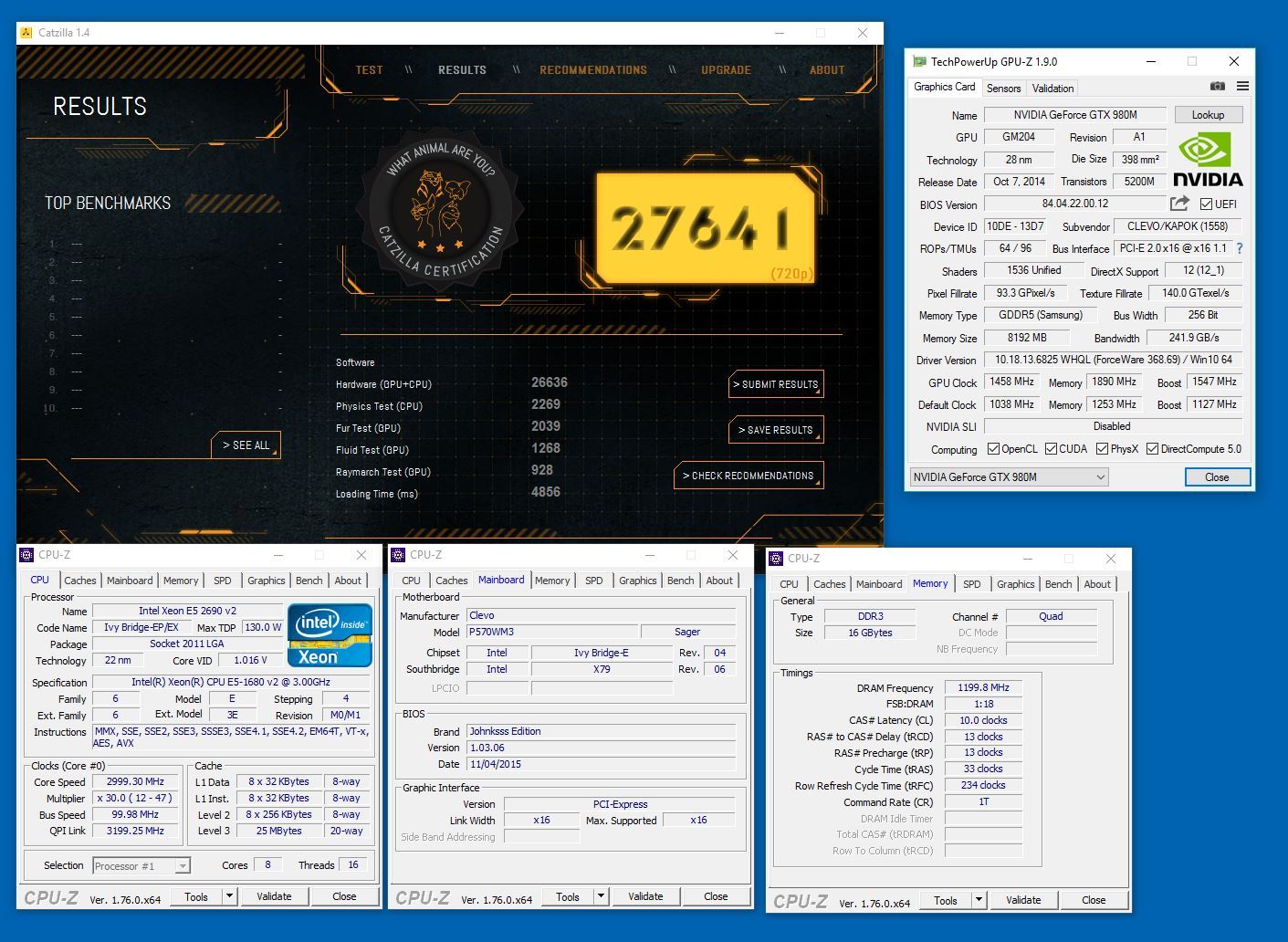Open the TEST section in Catzilla
Image resolution: width=1288 pixels, height=942 pixels.
[x=369, y=70]
